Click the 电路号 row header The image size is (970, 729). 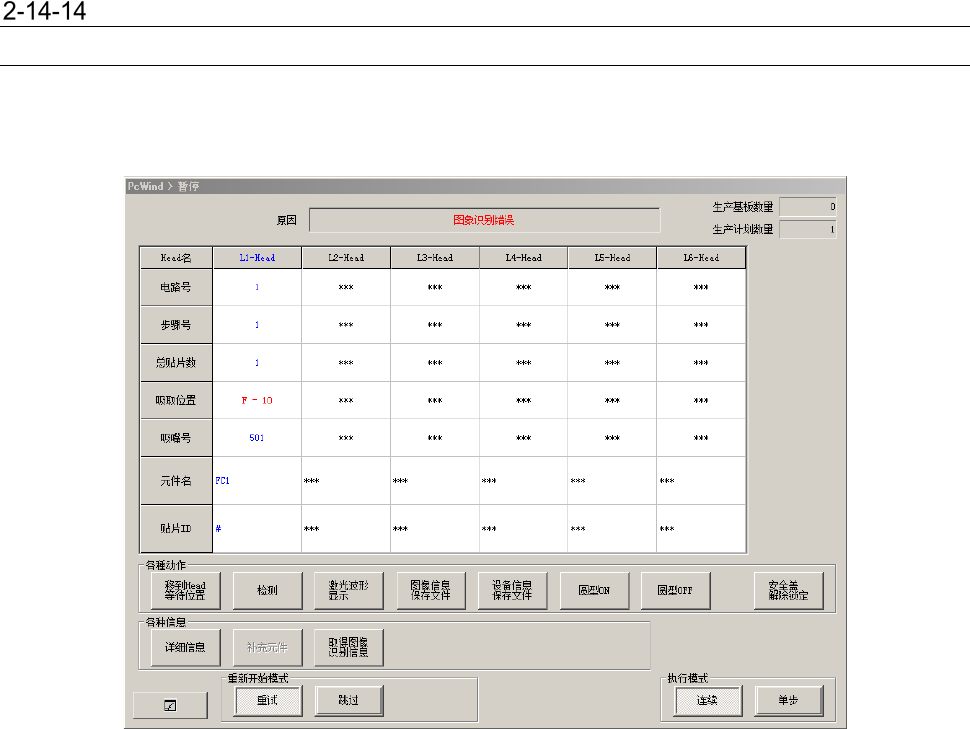[x=176, y=287]
